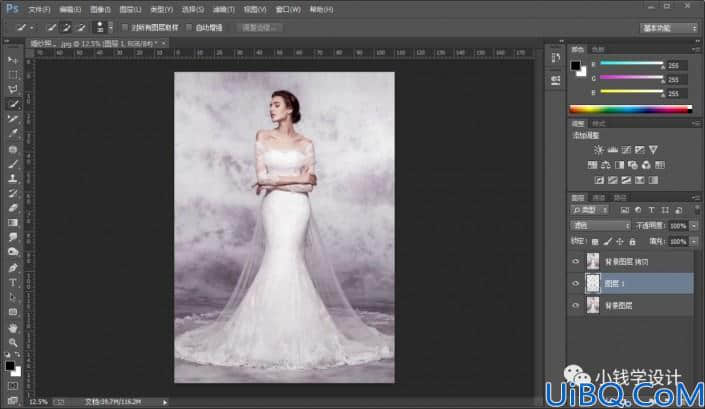
Task: Open the File menu
Action: point(40,9)
